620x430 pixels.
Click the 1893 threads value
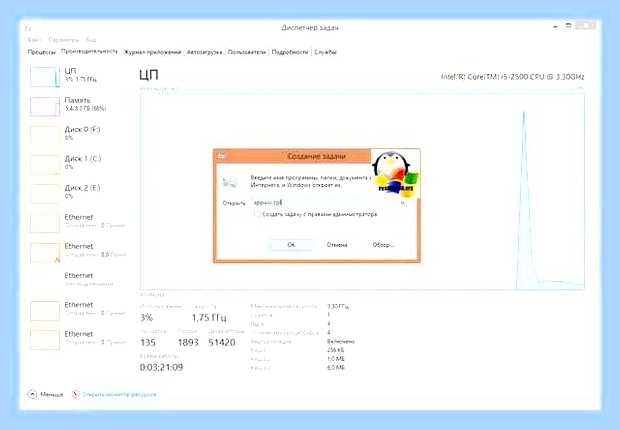(188, 342)
